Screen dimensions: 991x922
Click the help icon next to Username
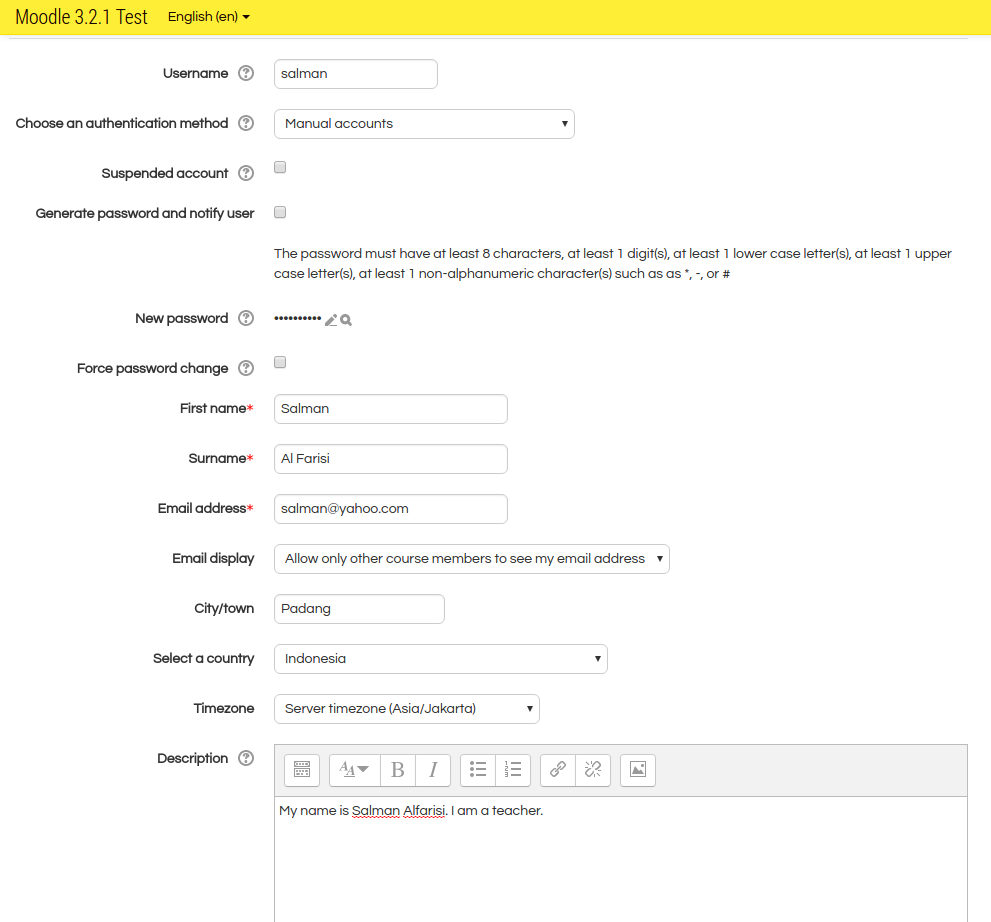coord(246,74)
